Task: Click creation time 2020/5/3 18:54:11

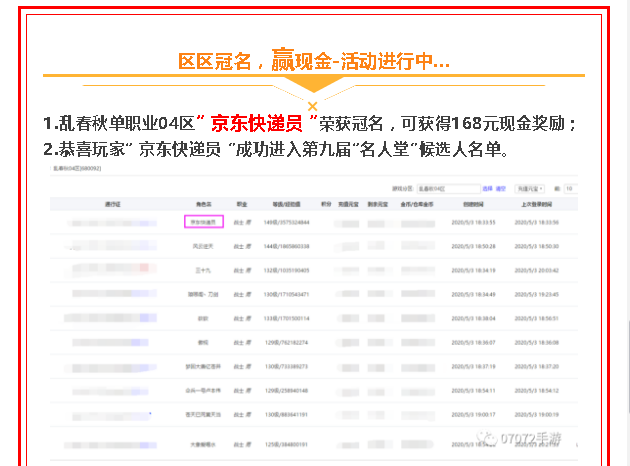Action: coord(473,390)
